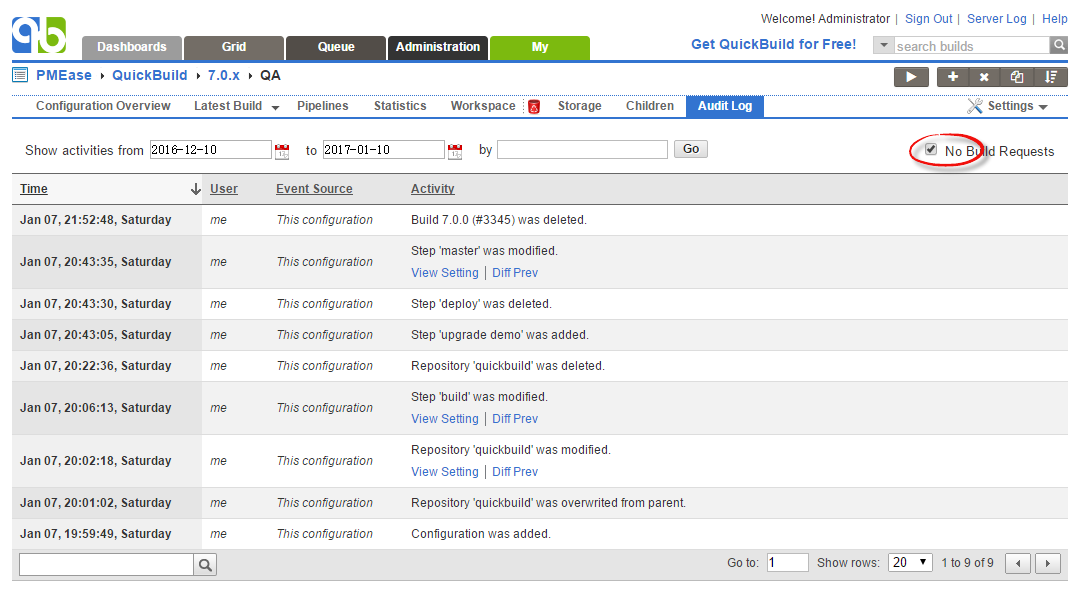The image size is (1080, 589).
Task: Sort by Event Source column header
Action: pyautogui.click(x=314, y=189)
